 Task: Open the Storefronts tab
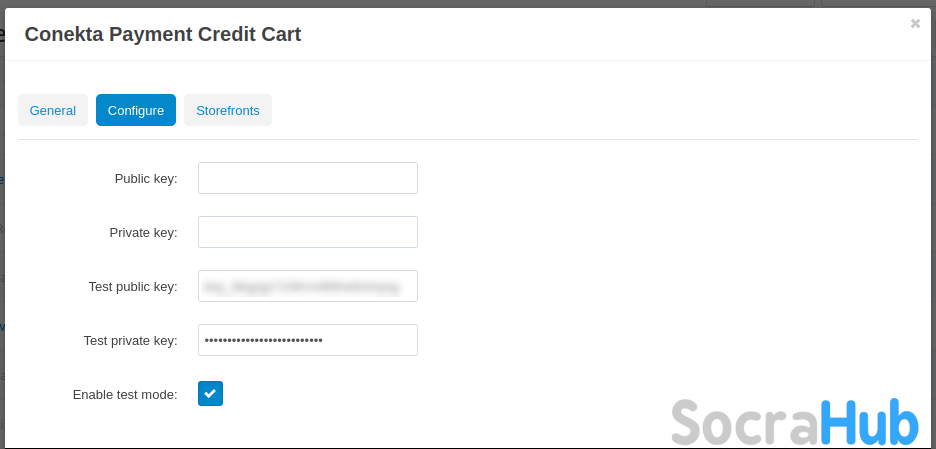point(228,110)
